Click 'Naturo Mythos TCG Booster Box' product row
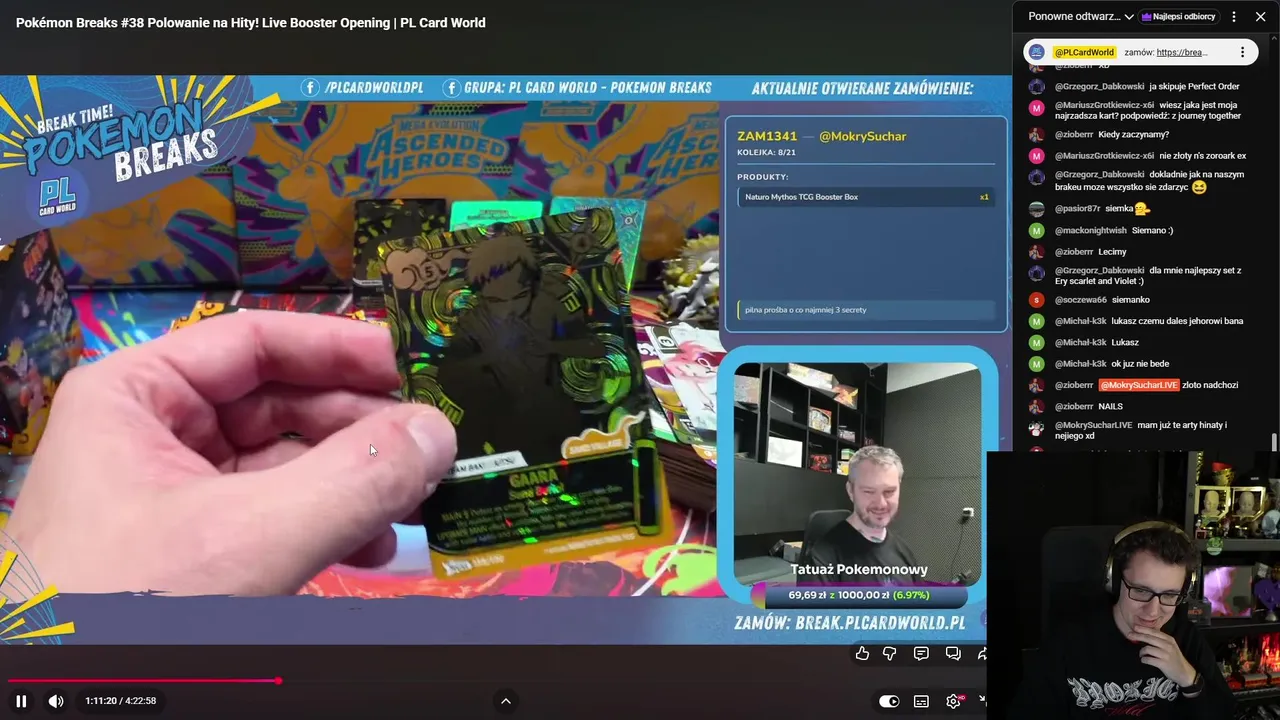 866,197
